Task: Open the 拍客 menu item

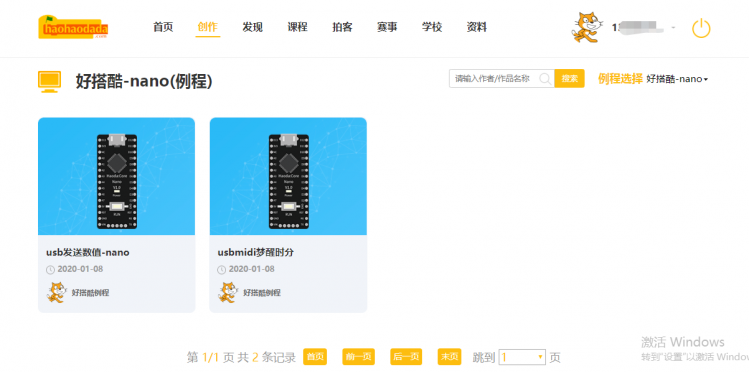Action: 342,27
